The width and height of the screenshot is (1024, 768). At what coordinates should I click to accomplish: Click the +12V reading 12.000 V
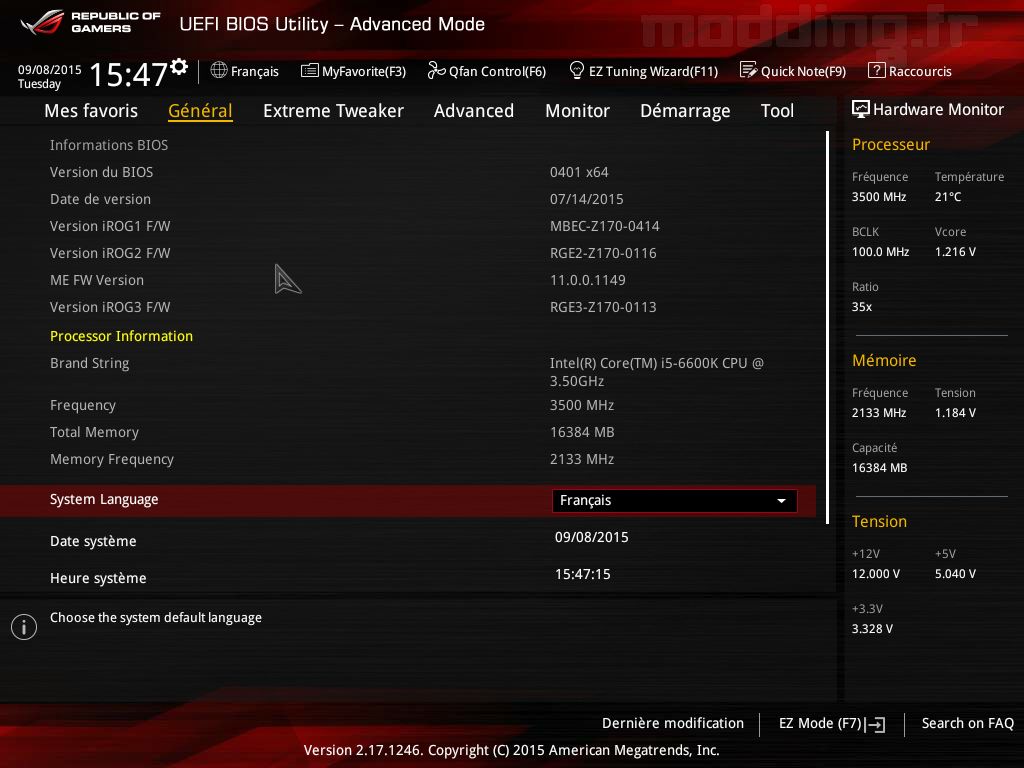(x=875, y=574)
